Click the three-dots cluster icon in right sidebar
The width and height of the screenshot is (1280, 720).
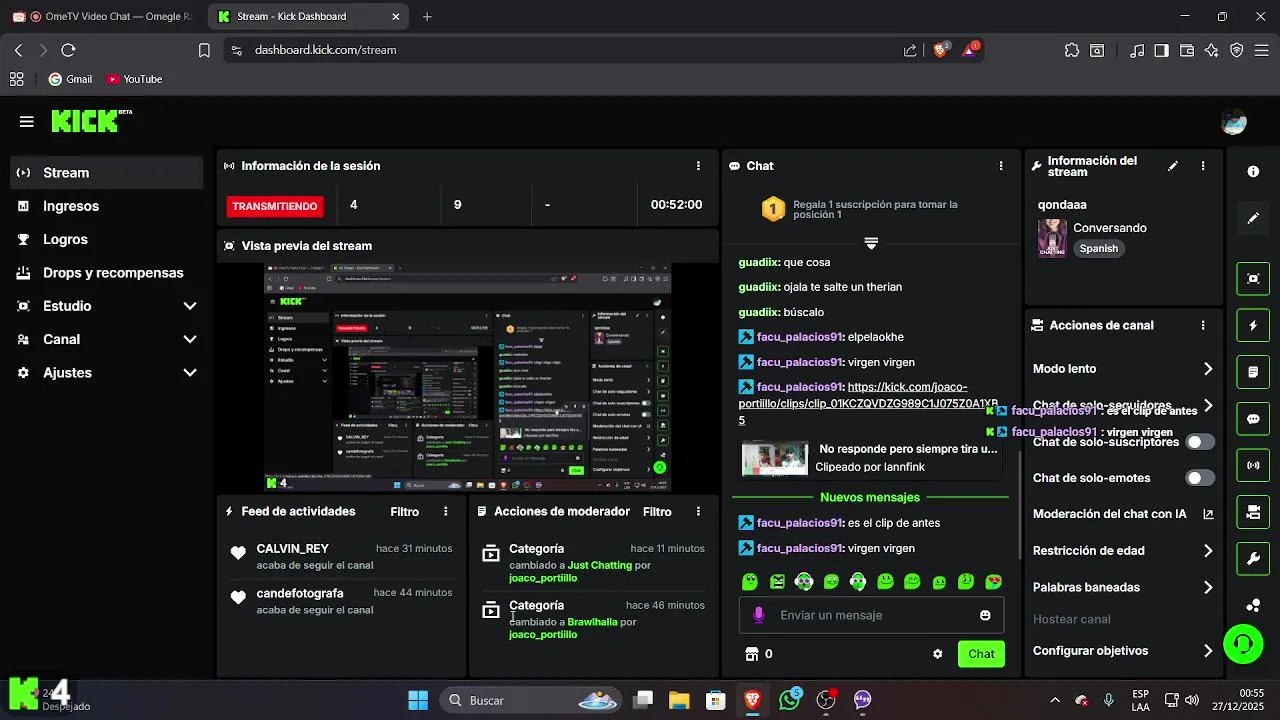tap(1253, 605)
